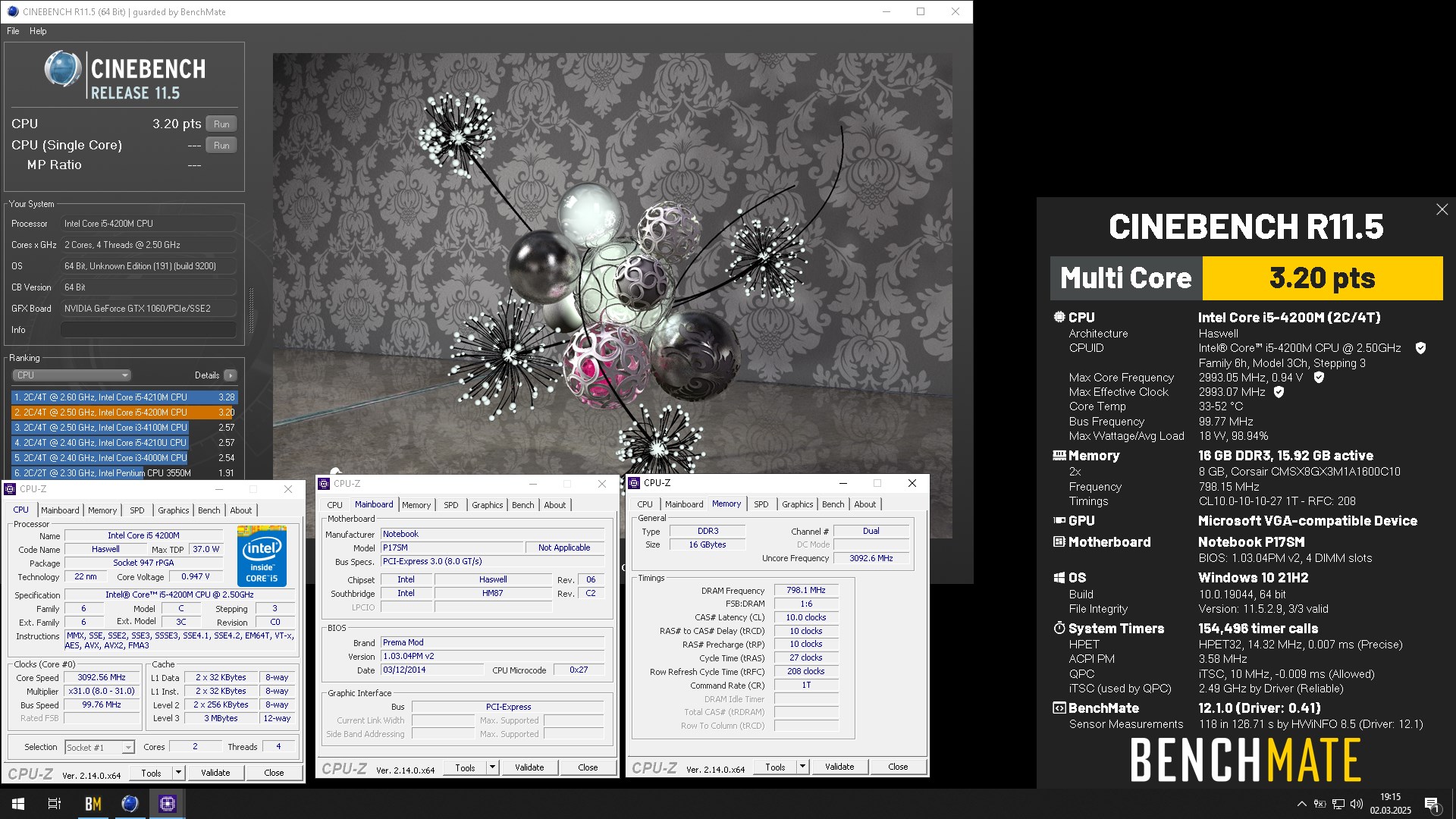Click Validate in the CPU-Z Memory window
Viewport: 1456px width, 819px height.
[839, 767]
